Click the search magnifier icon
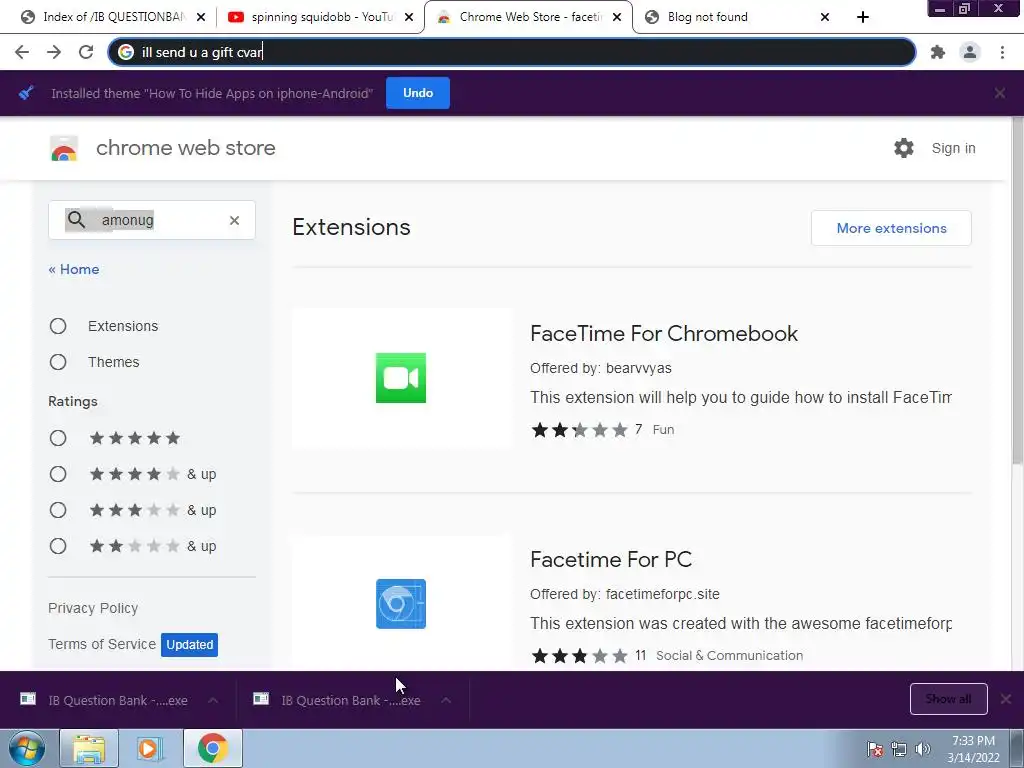 pyautogui.click(x=76, y=220)
